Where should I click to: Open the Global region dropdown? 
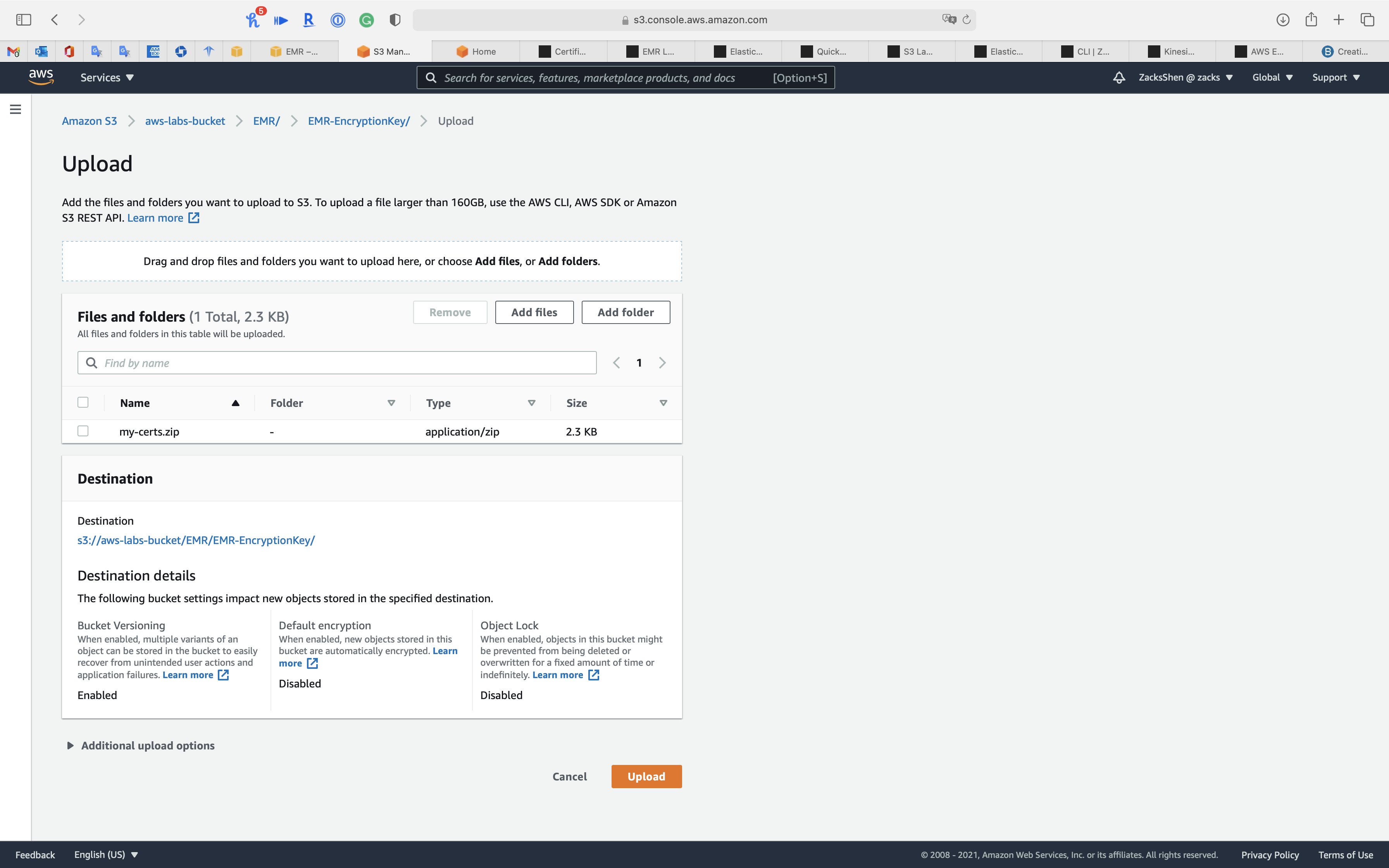pos(1272,77)
